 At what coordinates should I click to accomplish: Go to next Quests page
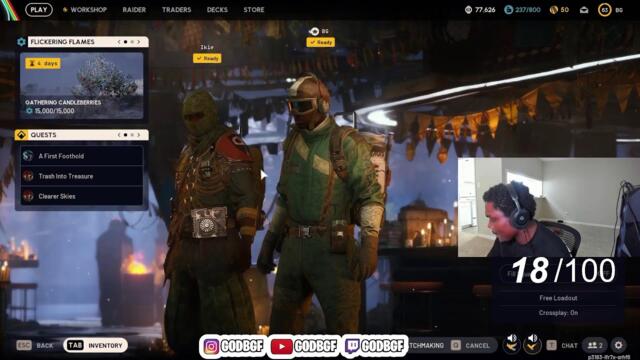tap(139, 135)
